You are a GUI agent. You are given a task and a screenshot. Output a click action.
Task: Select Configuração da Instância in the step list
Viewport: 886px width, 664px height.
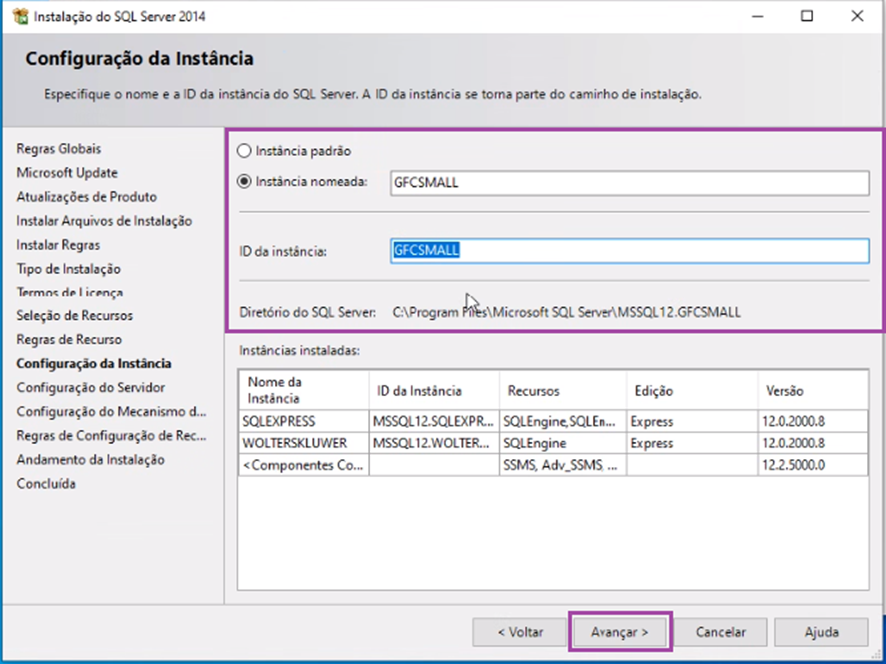click(x=94, y=363)
